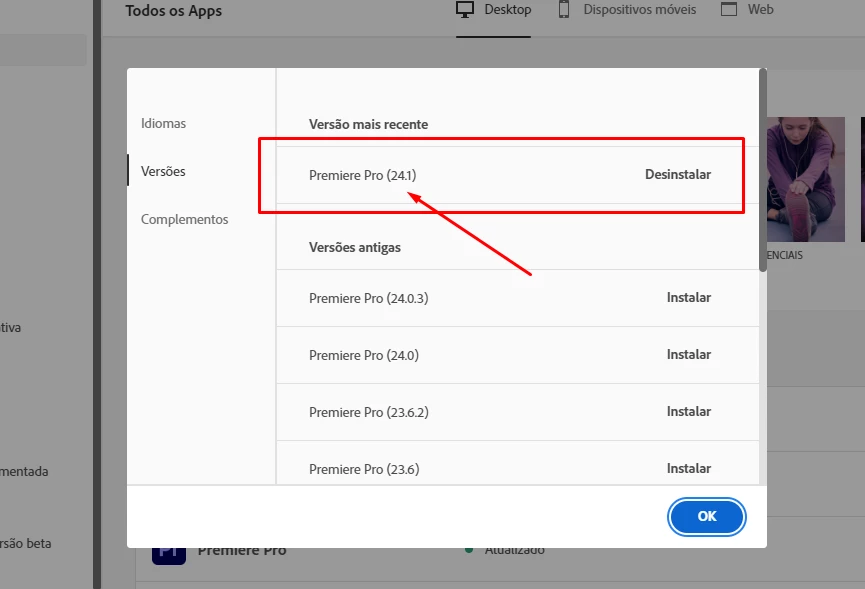The width and height of the screenshot is (865, 589).
Task: Confirm dialog with OK button
Action: (x=707, y=516)
